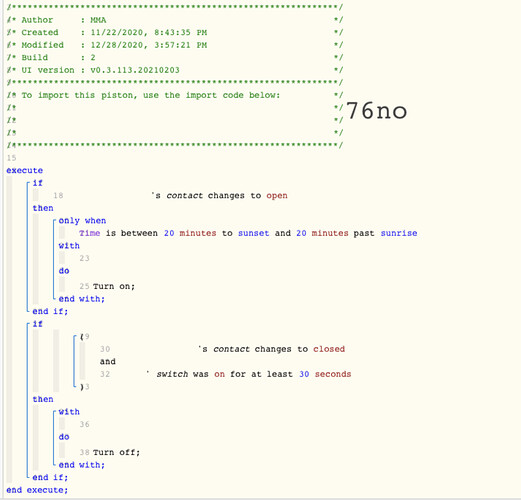This screenshot has height=500, width=521.
Task: Click the '76no' import code text
Action: pyautogui.click(x=377, y=111)
